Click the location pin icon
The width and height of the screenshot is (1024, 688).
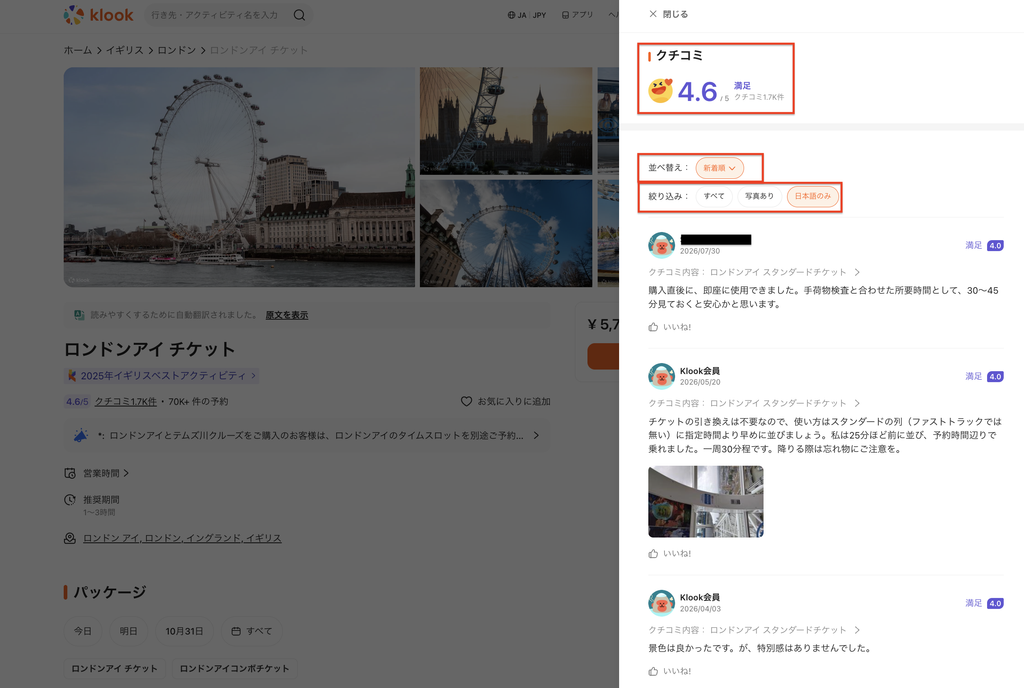[70, 539]
